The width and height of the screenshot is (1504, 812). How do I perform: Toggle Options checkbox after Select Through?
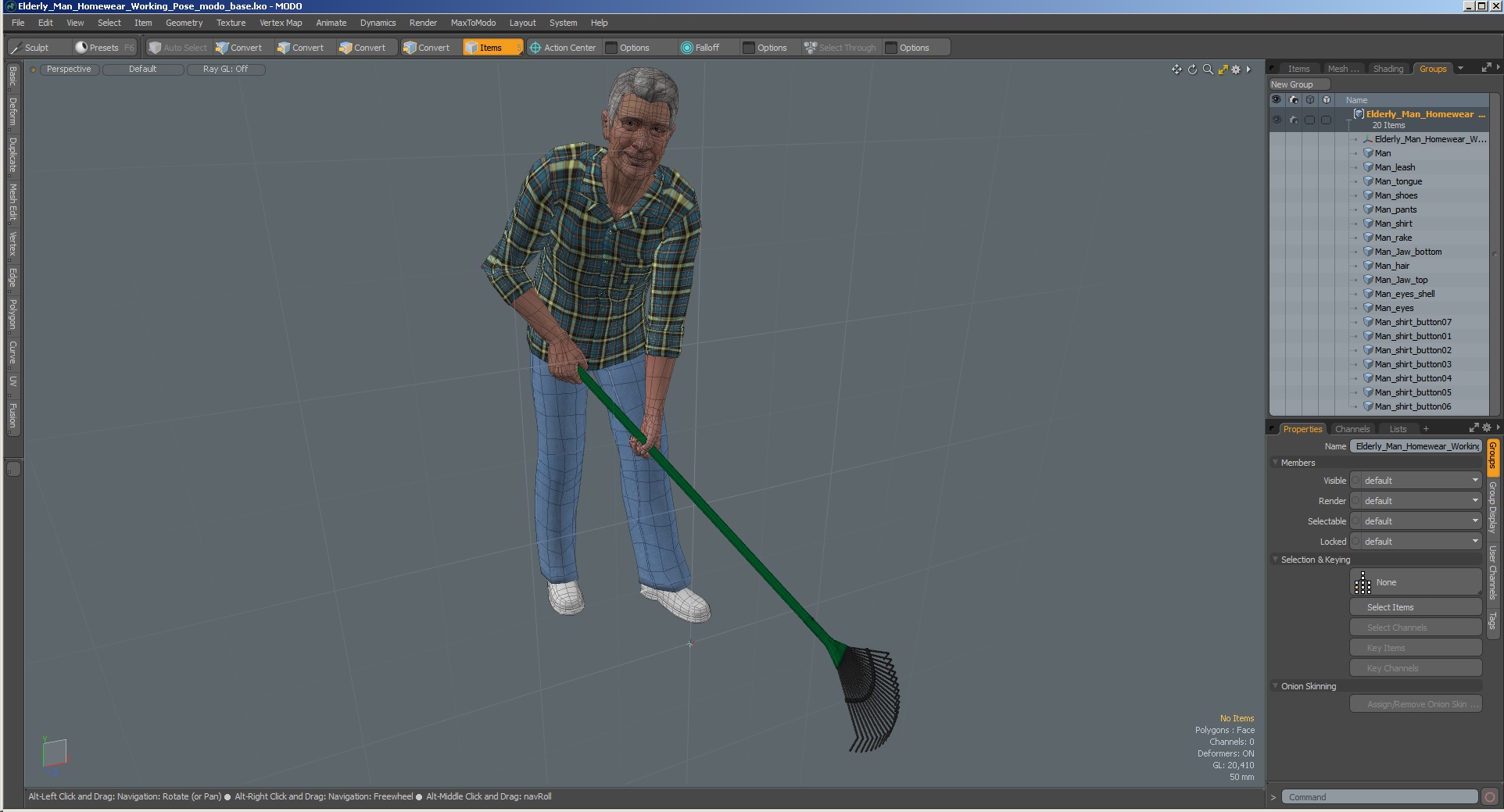pyautogui.click(x=891, y=48)
